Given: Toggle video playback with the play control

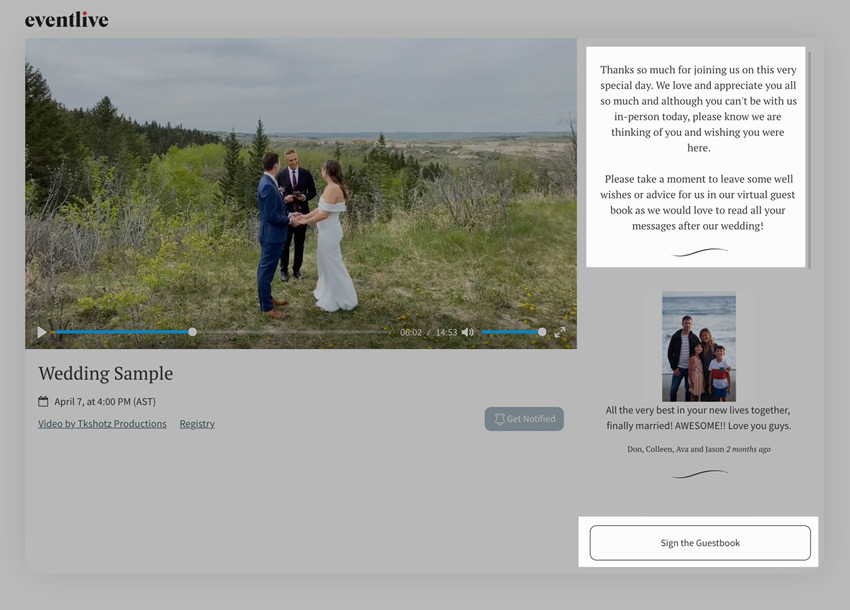Looking at the screenshot, I should [41, 331].
